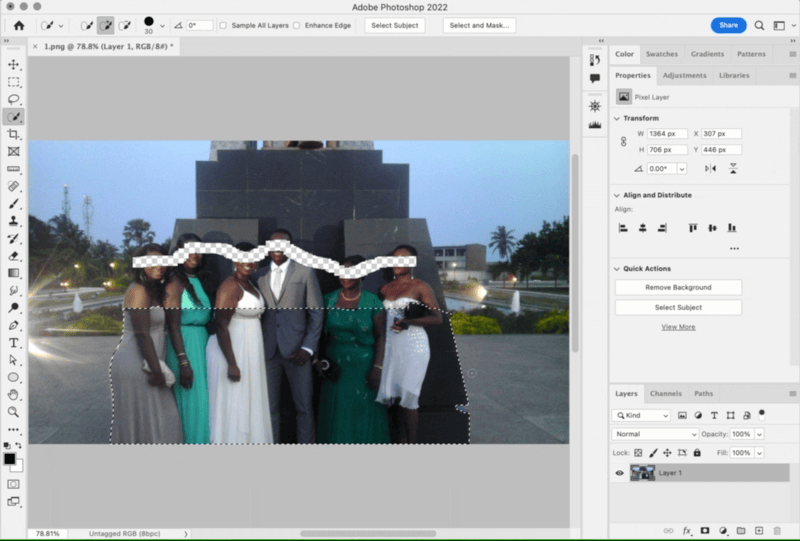
Task: Open the View More link
Action: pos(678,327)
